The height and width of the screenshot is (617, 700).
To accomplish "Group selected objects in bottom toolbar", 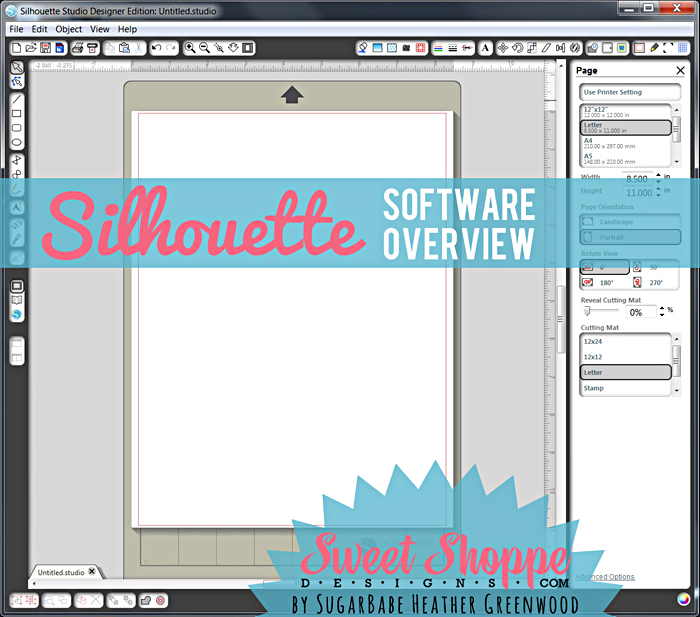I will coord(17,600).
